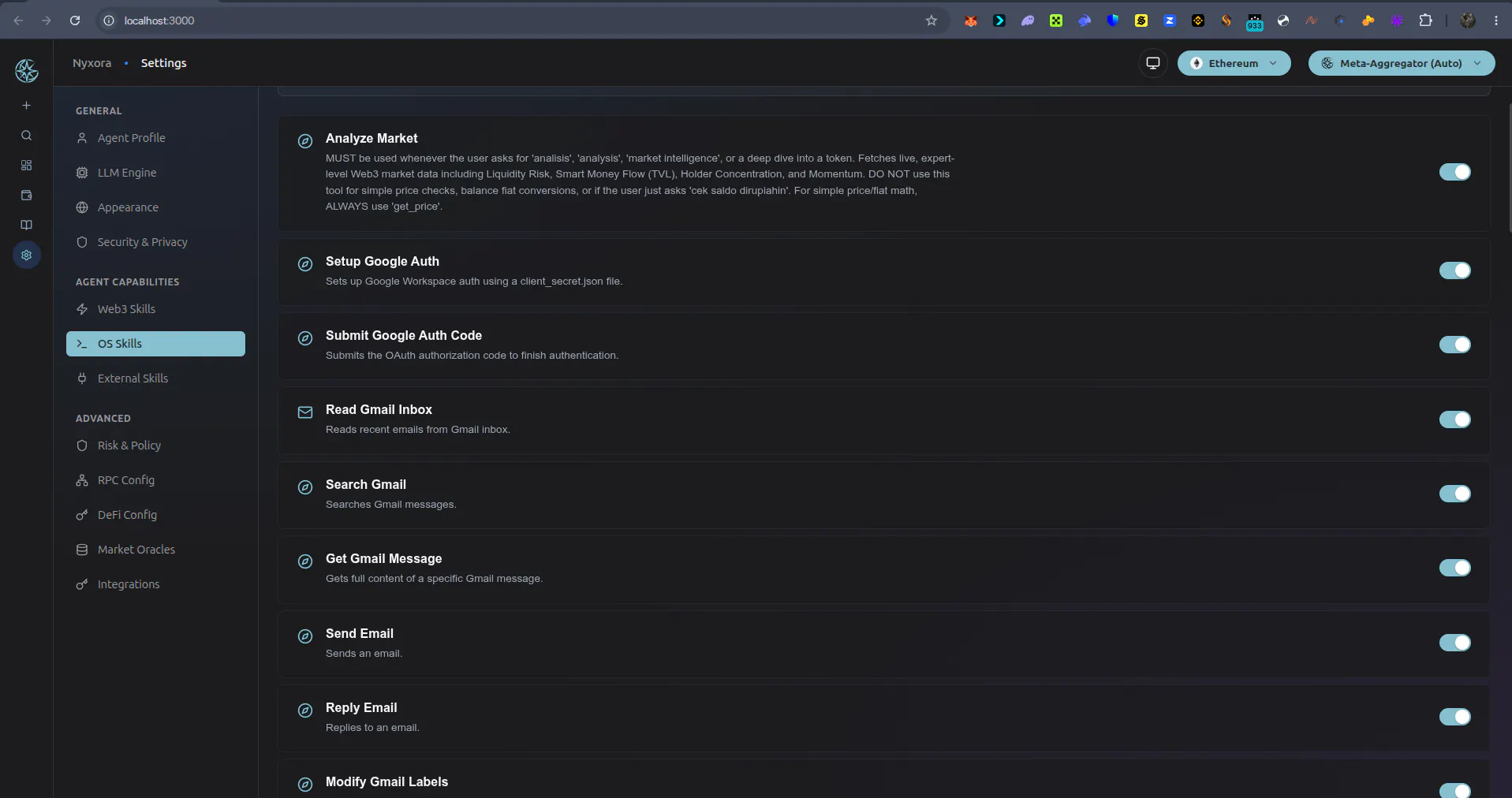Open the wallet icon in left rail

[26, 196]
